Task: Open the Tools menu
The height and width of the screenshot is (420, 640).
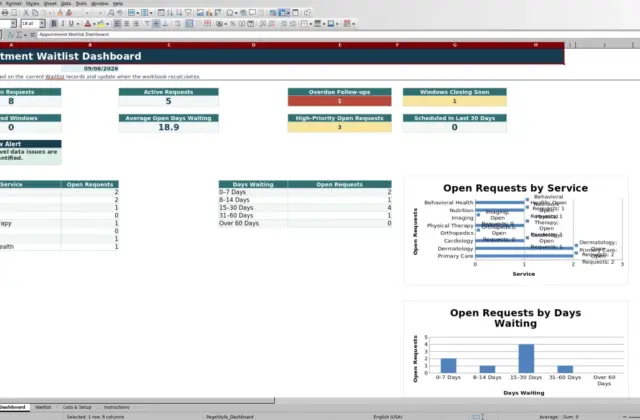Action: (81, 3)
